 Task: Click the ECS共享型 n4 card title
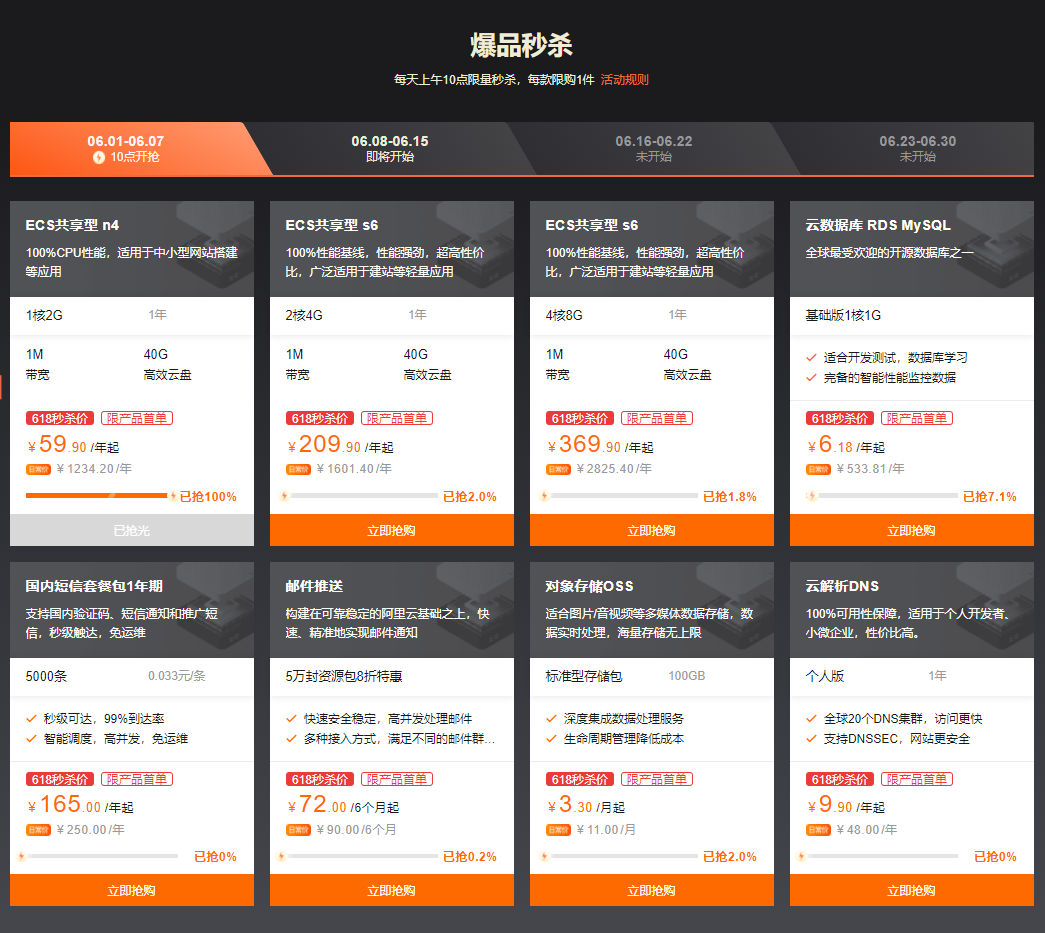[x=73, y=225]
